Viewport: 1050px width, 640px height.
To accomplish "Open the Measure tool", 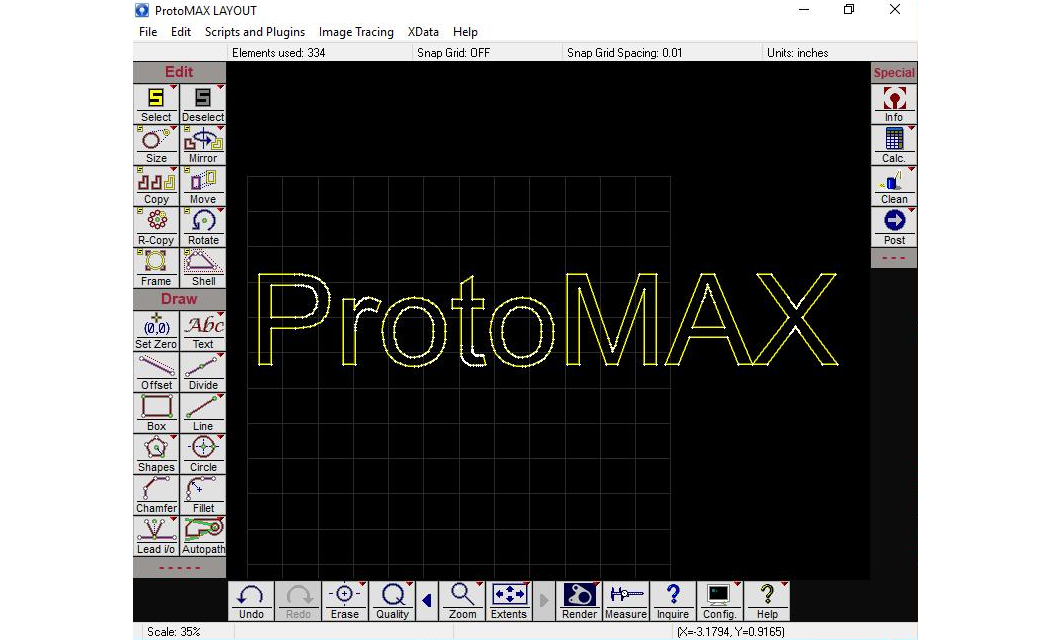I will [x=626, y=601].
